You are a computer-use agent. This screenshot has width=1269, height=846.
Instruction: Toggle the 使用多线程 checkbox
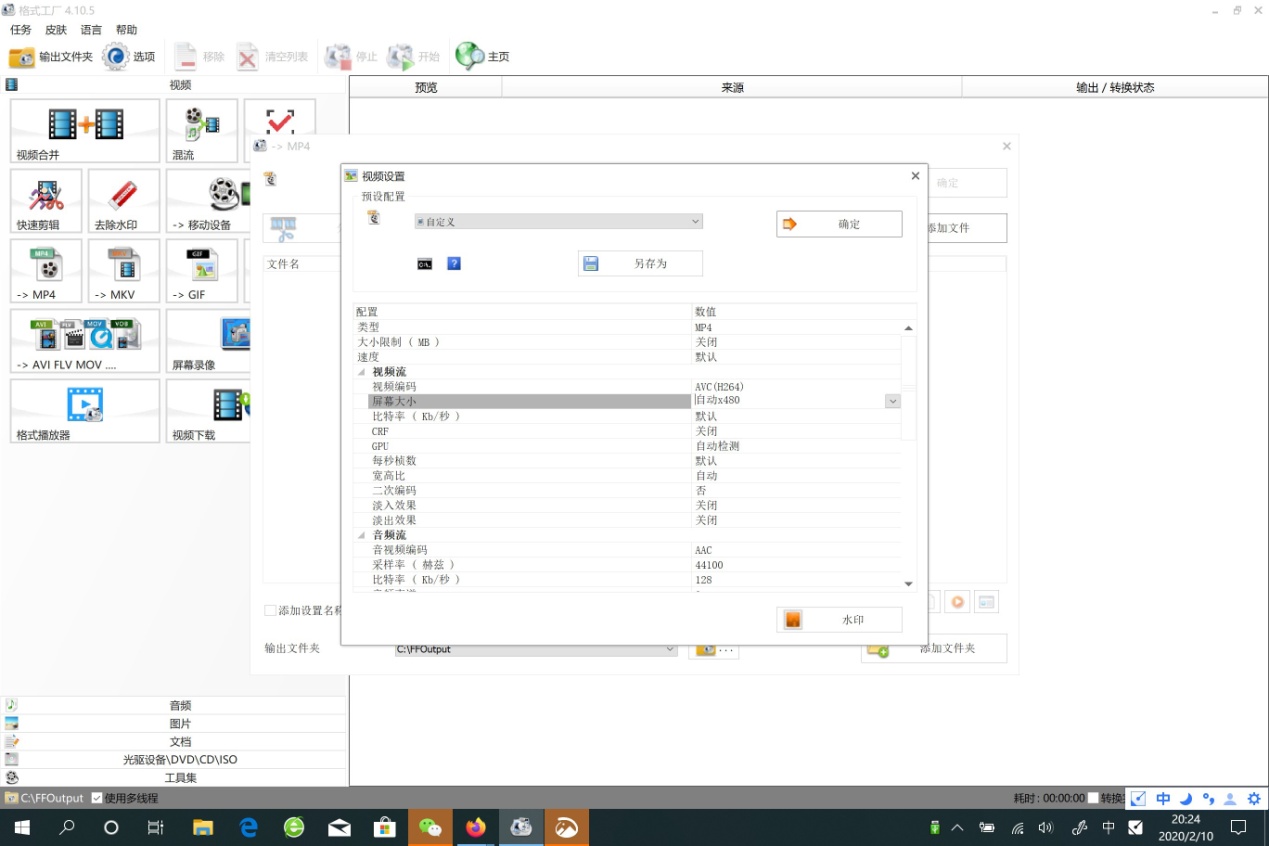click(x=97, y=798)
